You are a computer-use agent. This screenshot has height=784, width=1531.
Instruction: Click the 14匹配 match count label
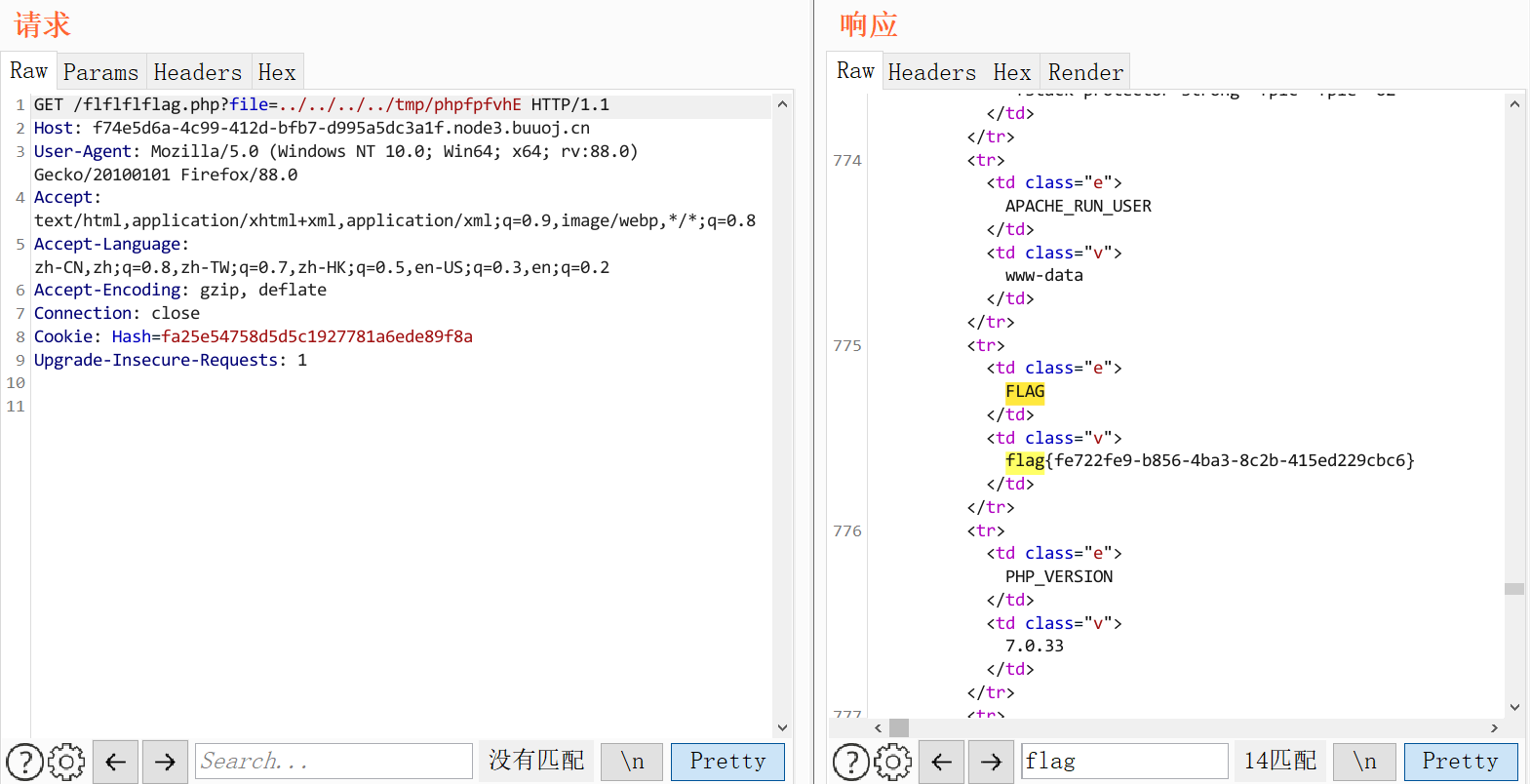point(1280,761)
